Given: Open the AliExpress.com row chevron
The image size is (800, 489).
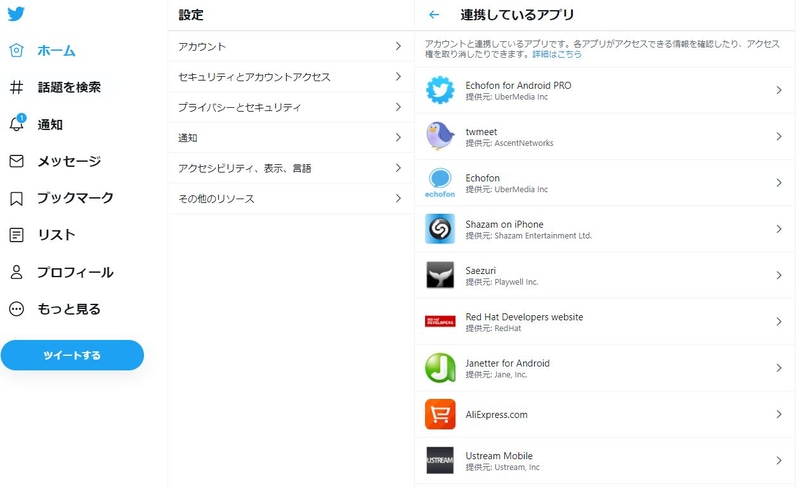Looking at the screenshot, I should (x=779, y=414).
